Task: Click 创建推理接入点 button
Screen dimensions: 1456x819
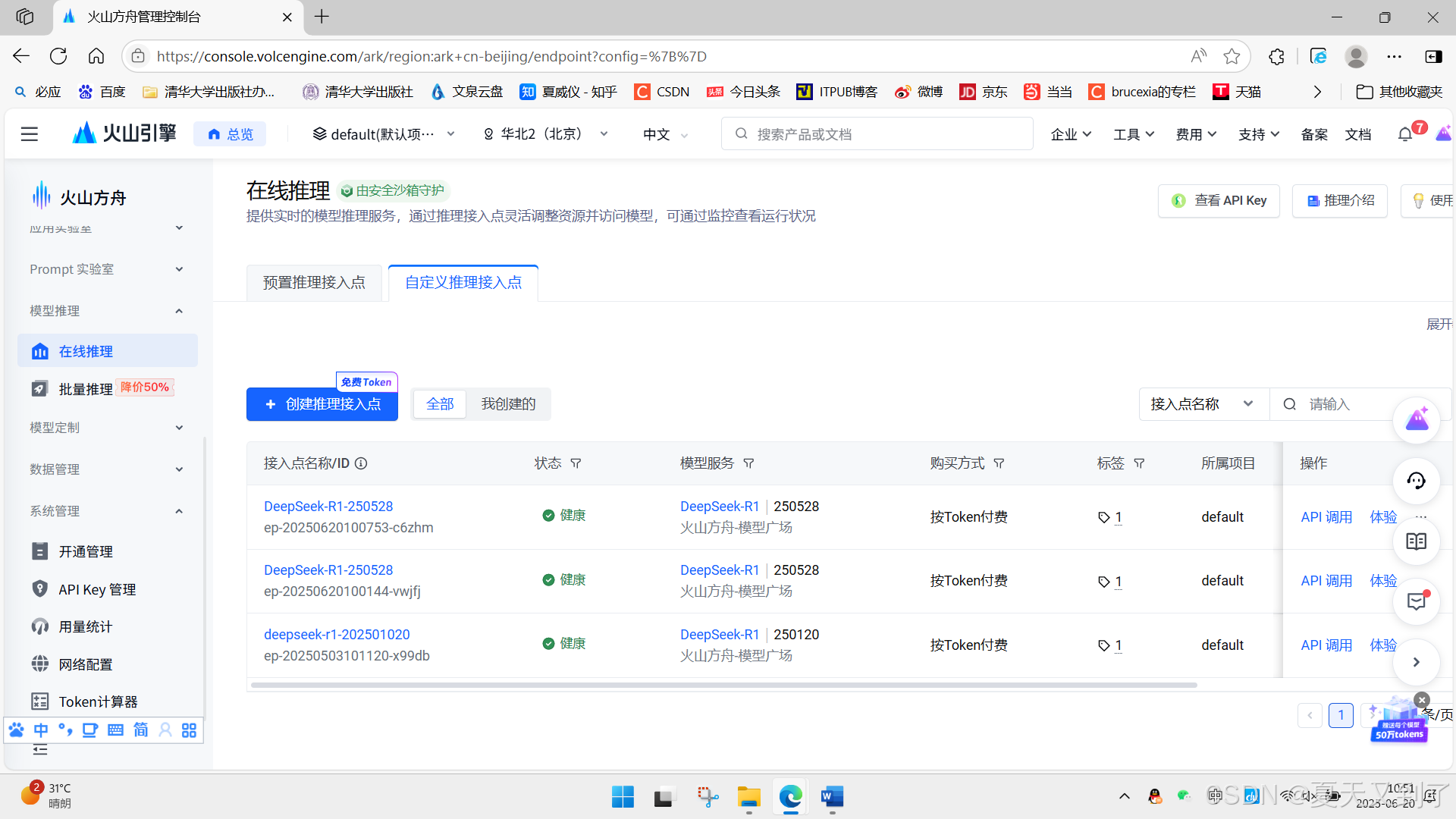Action: coord(322,404)
